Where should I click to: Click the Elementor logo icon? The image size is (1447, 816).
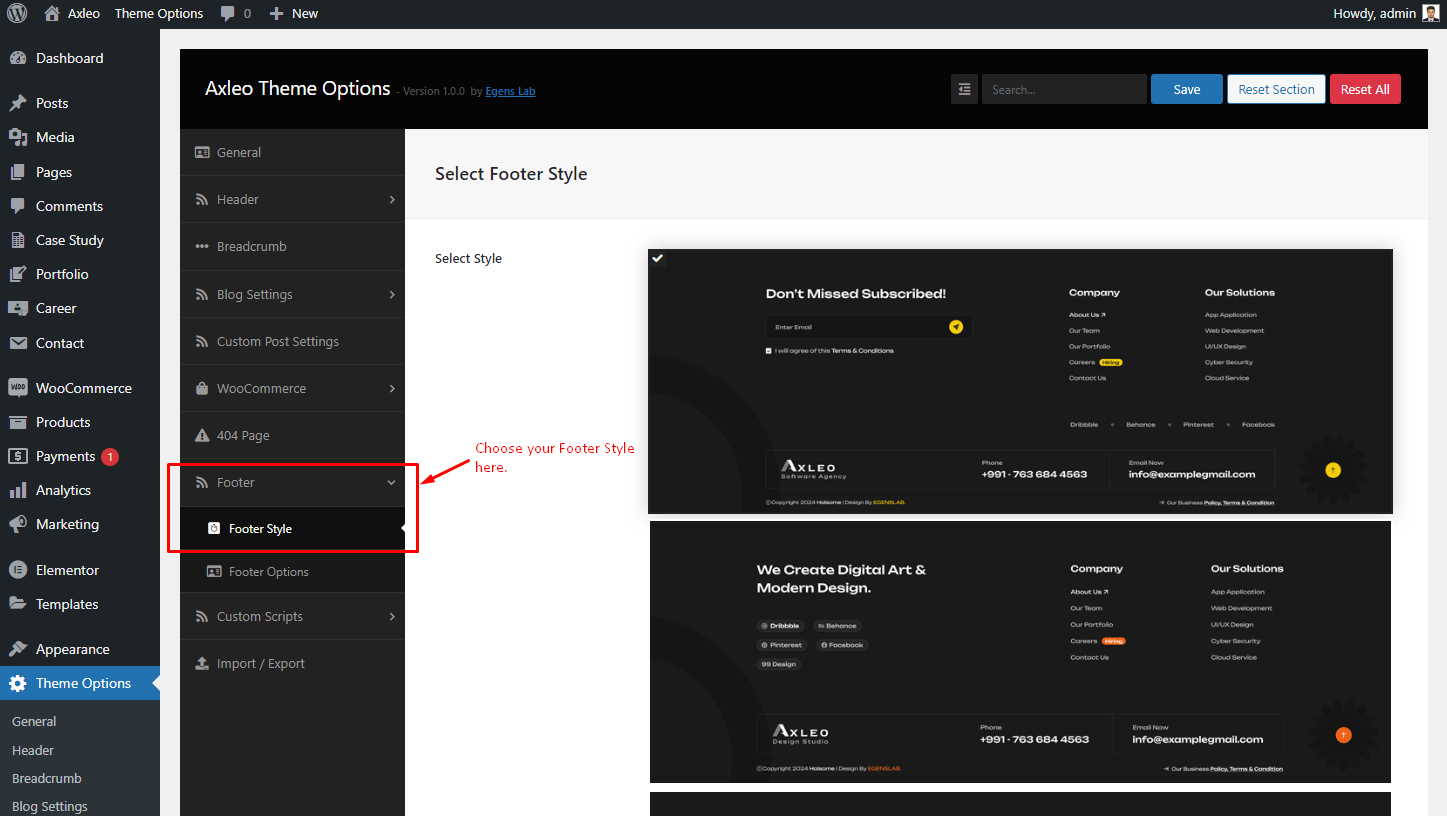(x=18, y=570)
